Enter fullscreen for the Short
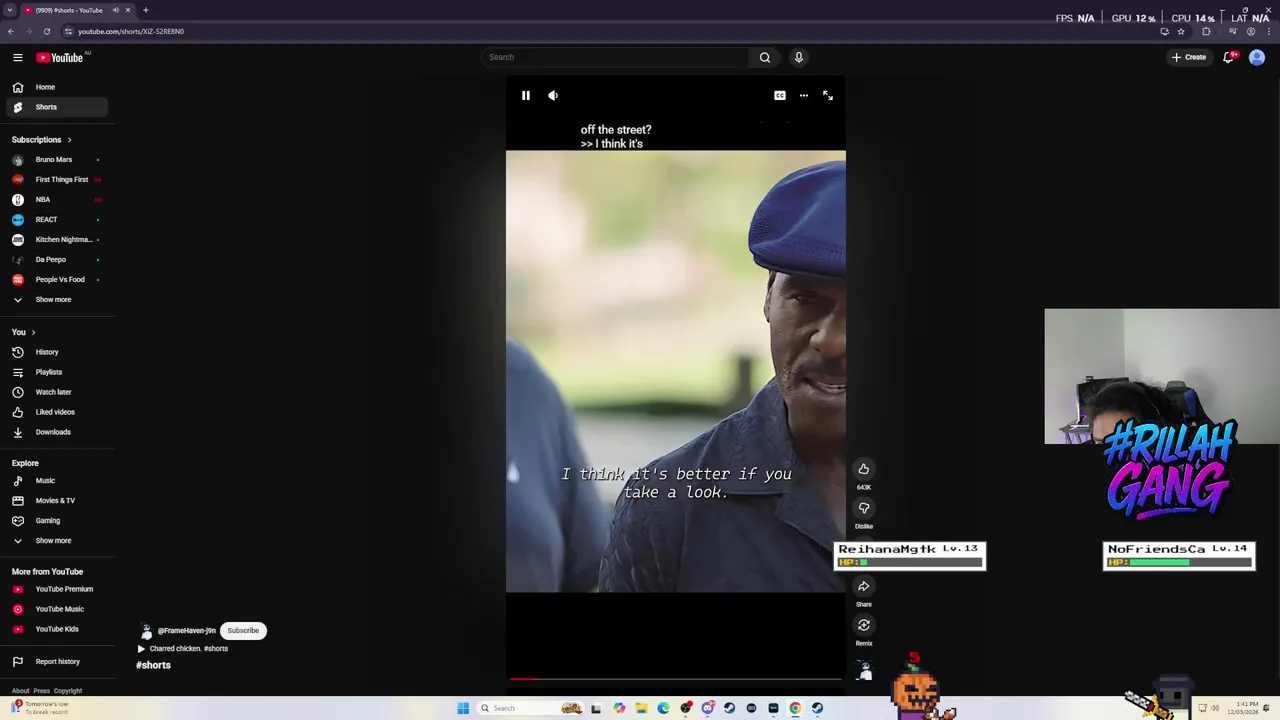 pyautogui.click(x=828, y=95)
